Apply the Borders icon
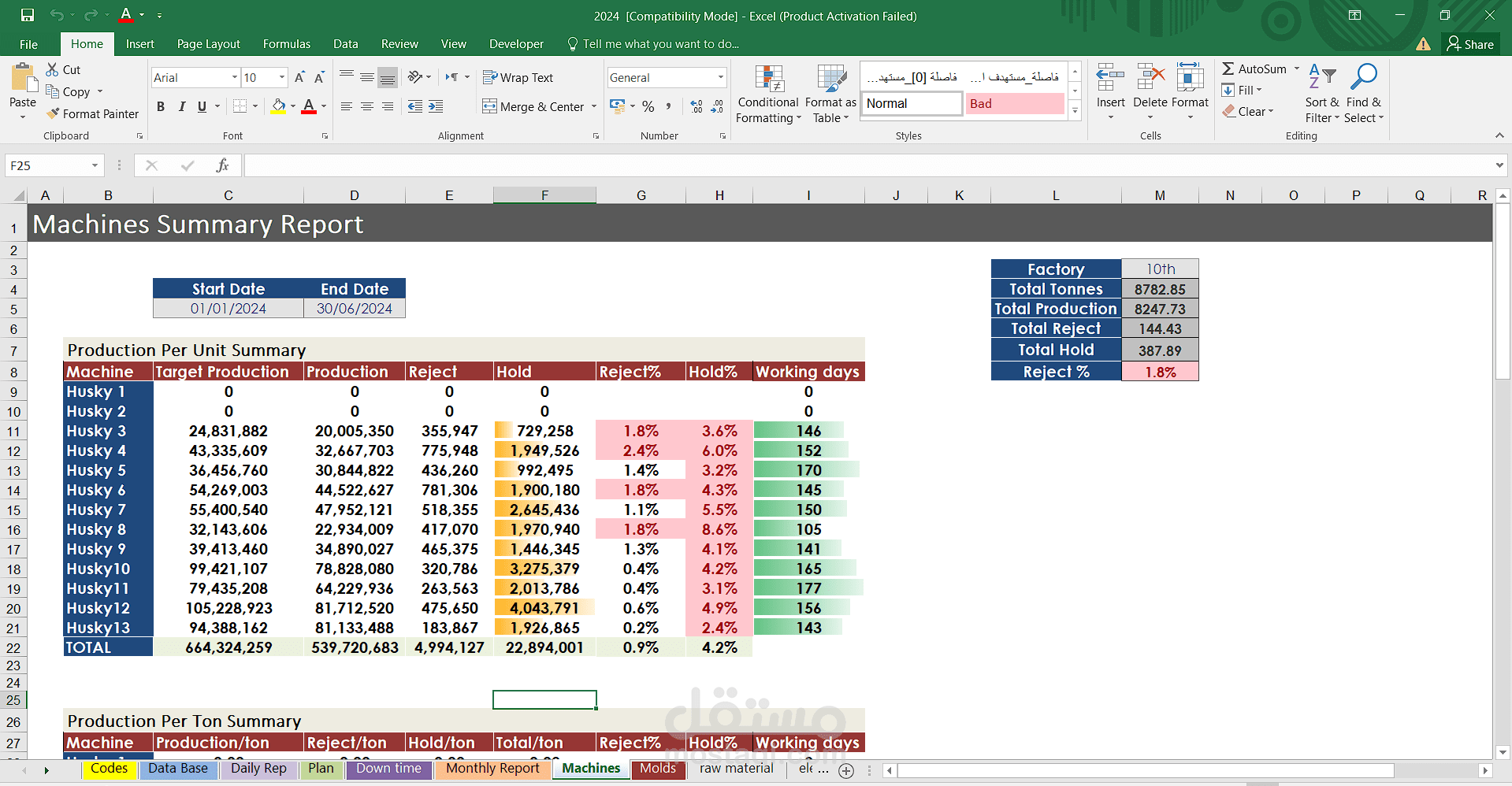 [240, 106]
